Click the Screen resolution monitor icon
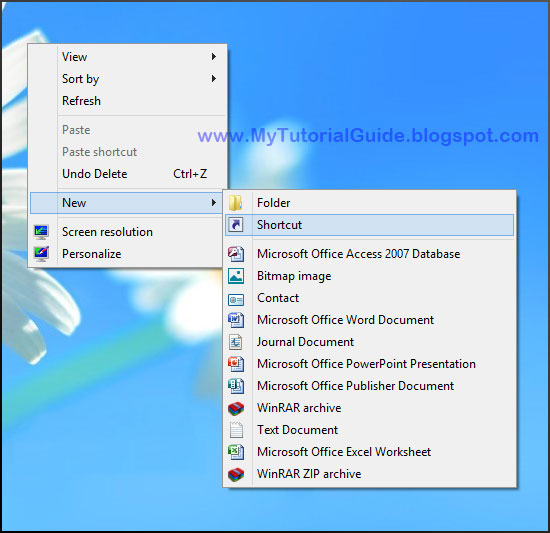This screenshot has height=533, width=550. 41,232
